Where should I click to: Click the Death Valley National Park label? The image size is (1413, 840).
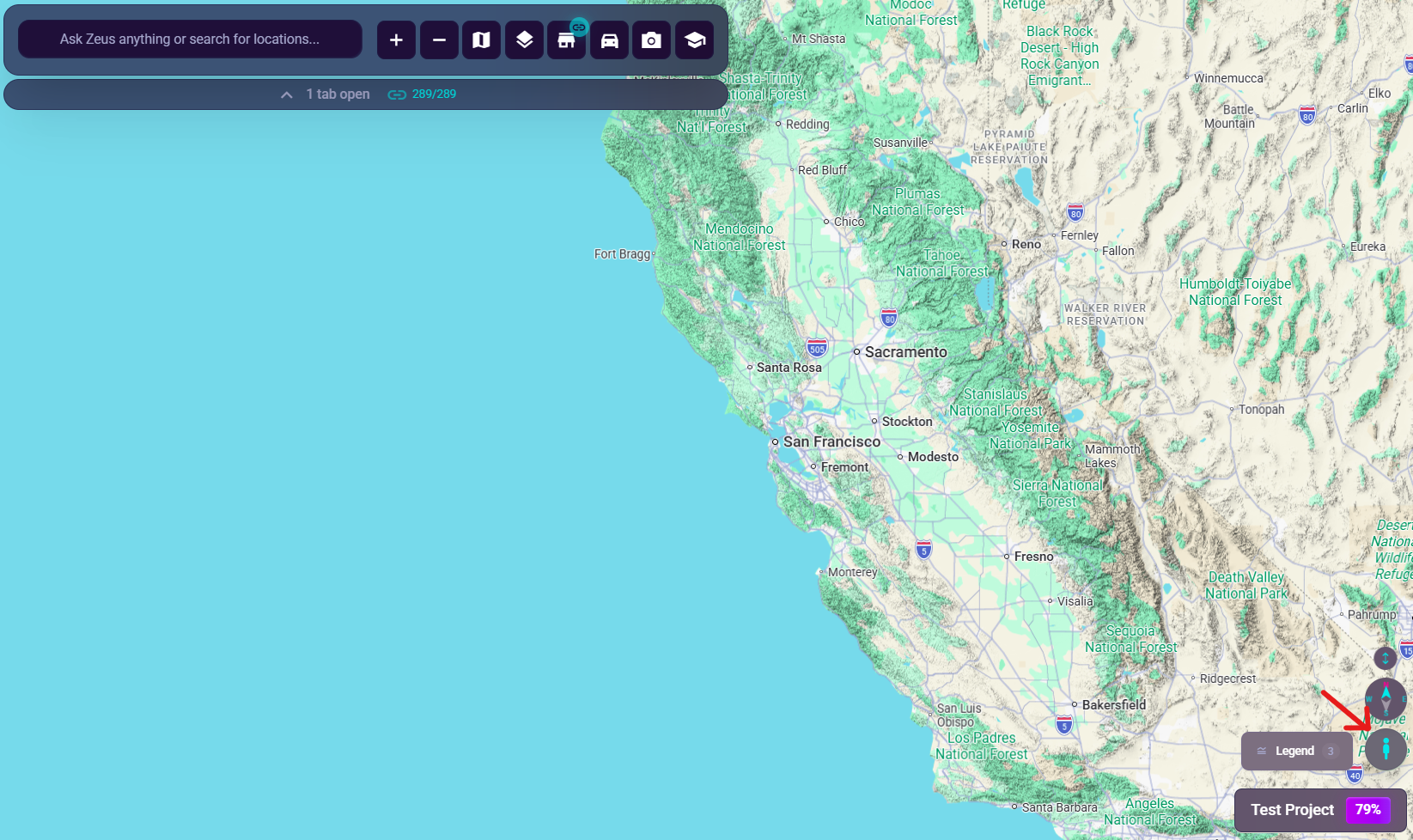click(1246, 585)
